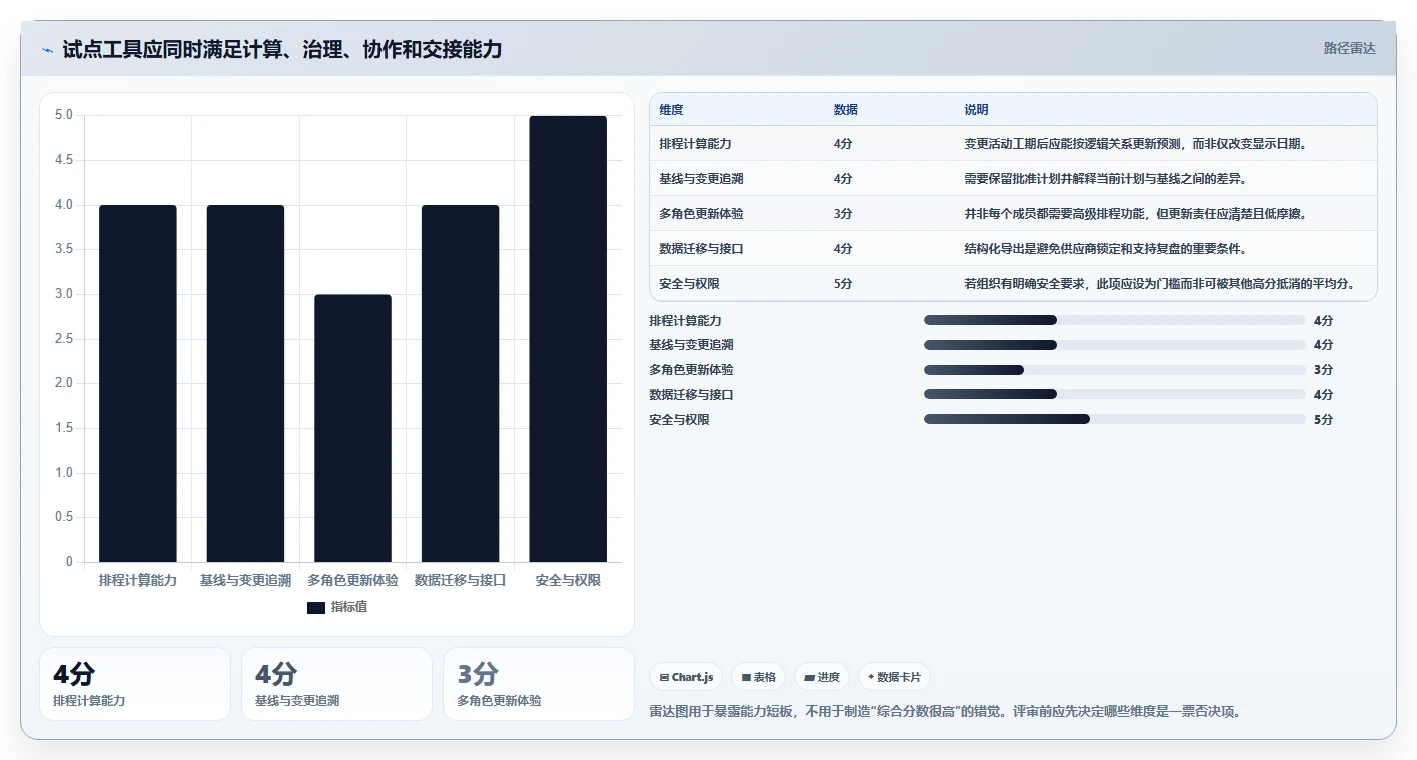
Task: Click the 数据迁移与接口 x-axis label
Action: point(460,580)
